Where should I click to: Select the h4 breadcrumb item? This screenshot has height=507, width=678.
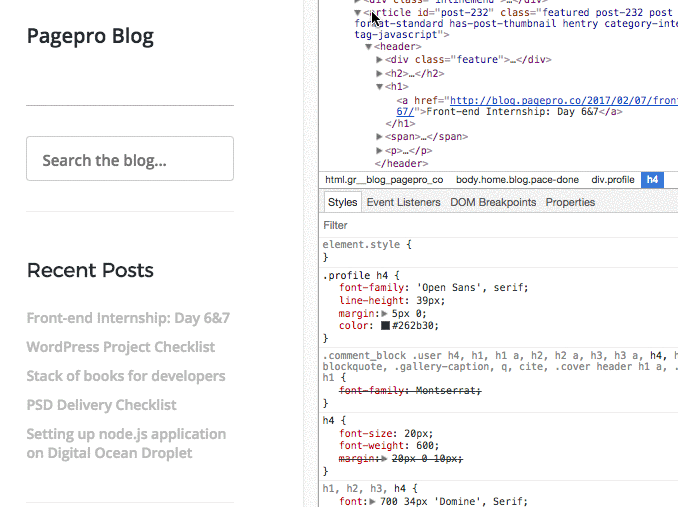tap(652, 180)
